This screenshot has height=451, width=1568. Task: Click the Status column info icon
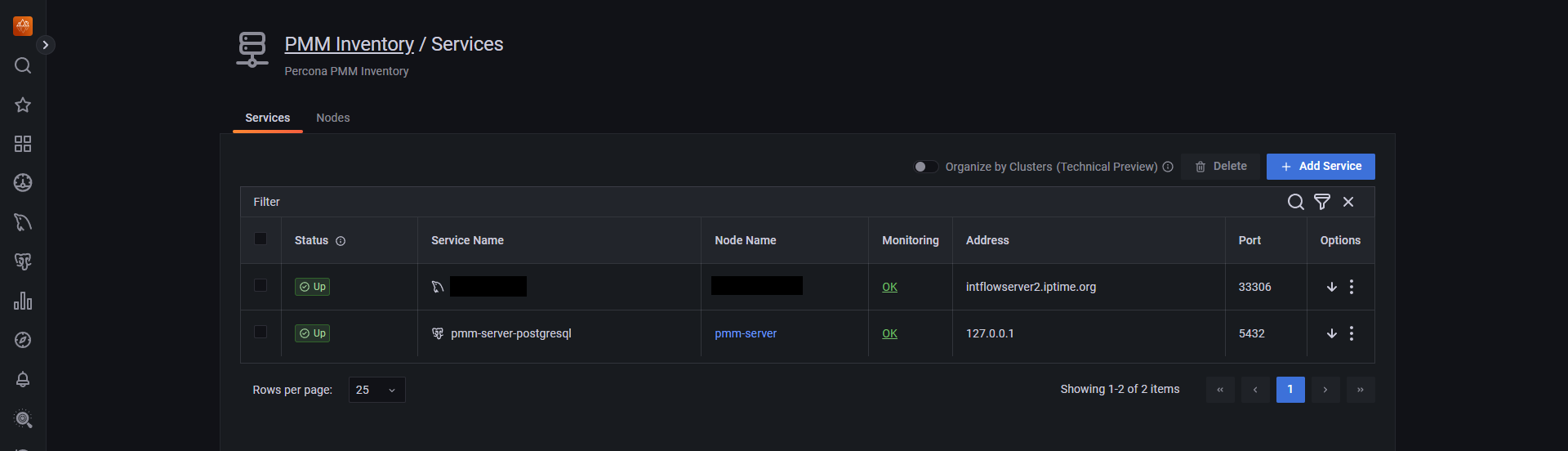pyautogui.click(x=341, y=241)
